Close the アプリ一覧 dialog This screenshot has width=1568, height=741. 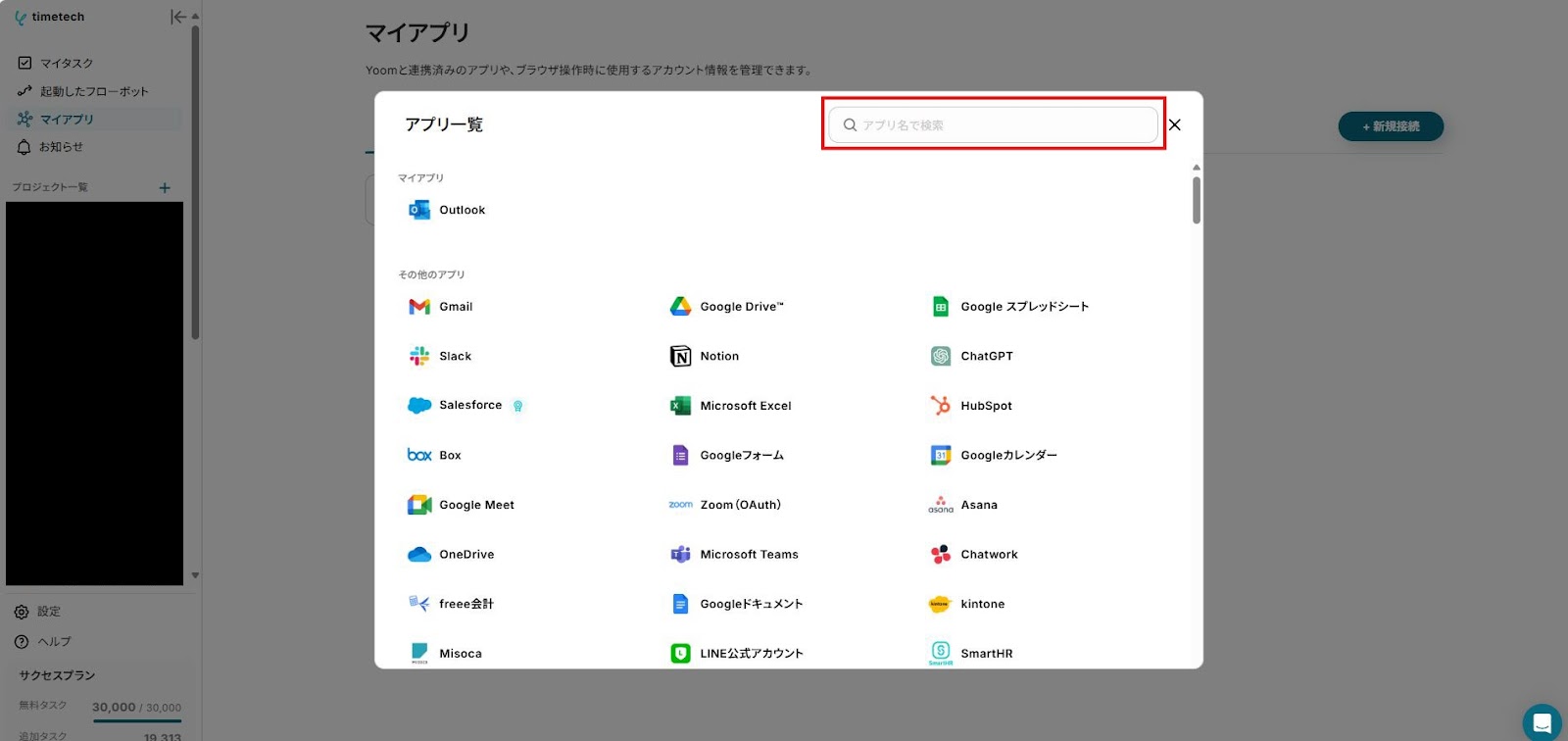point(1175,125)
